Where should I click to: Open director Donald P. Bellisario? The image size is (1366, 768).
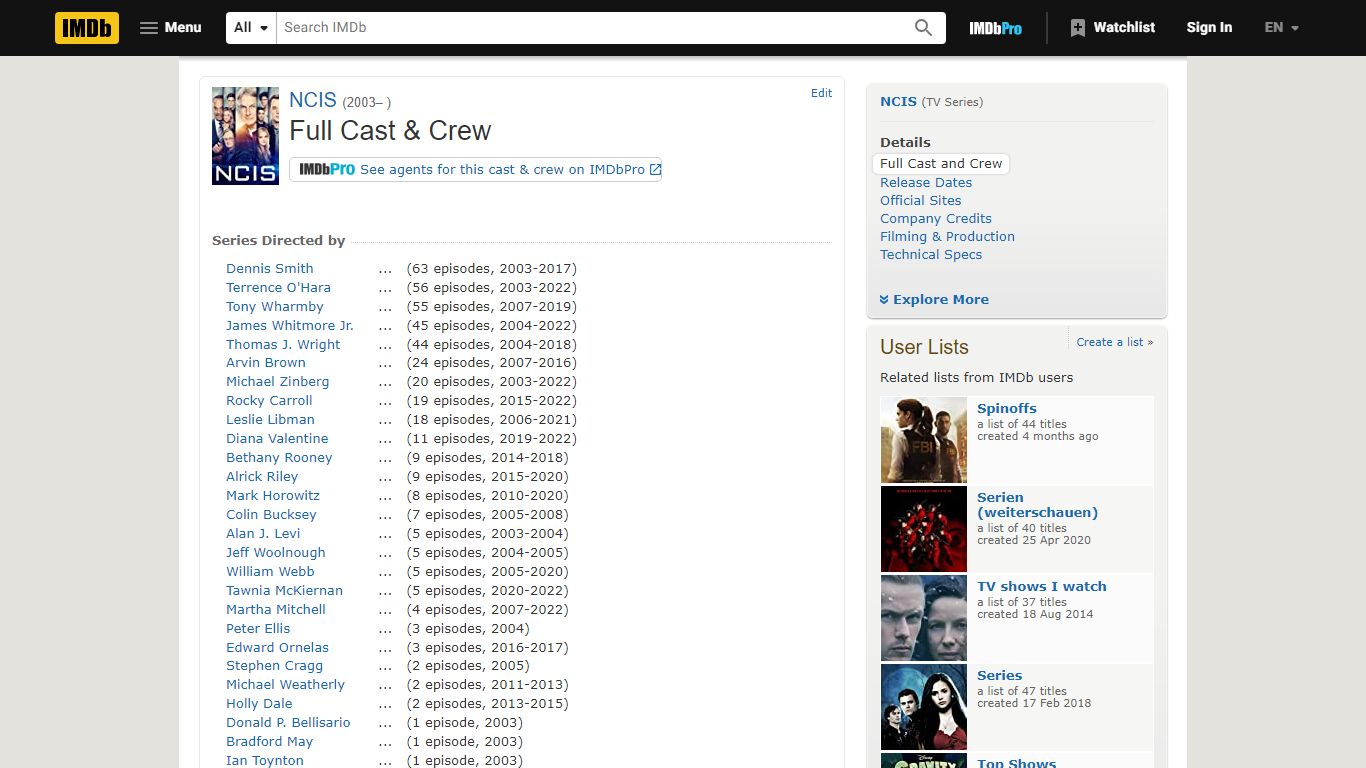tap(288, 722)
